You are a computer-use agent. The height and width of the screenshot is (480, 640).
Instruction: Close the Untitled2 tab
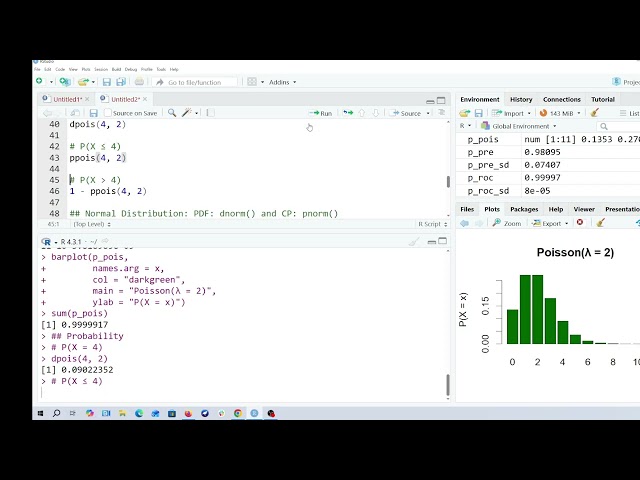145,99
